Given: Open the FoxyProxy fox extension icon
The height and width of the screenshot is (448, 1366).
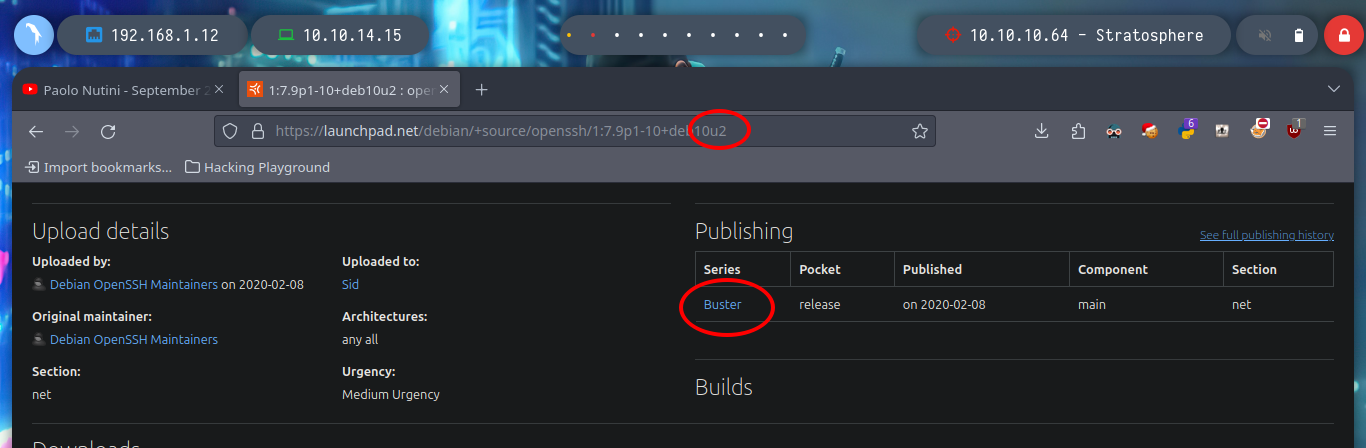Looking at the screenshot, I should pos(1258,130).
